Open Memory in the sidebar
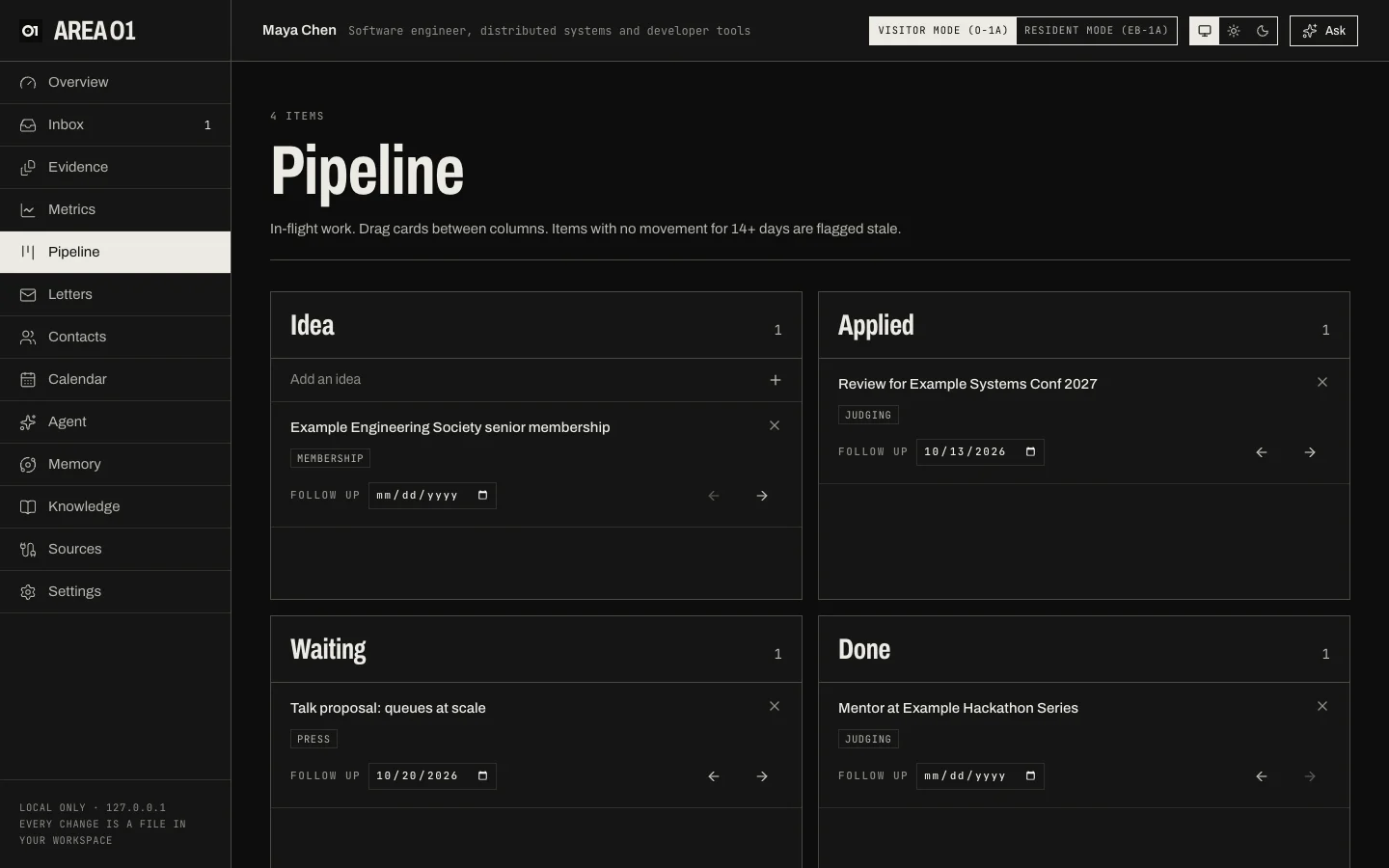 click(116, 465)
